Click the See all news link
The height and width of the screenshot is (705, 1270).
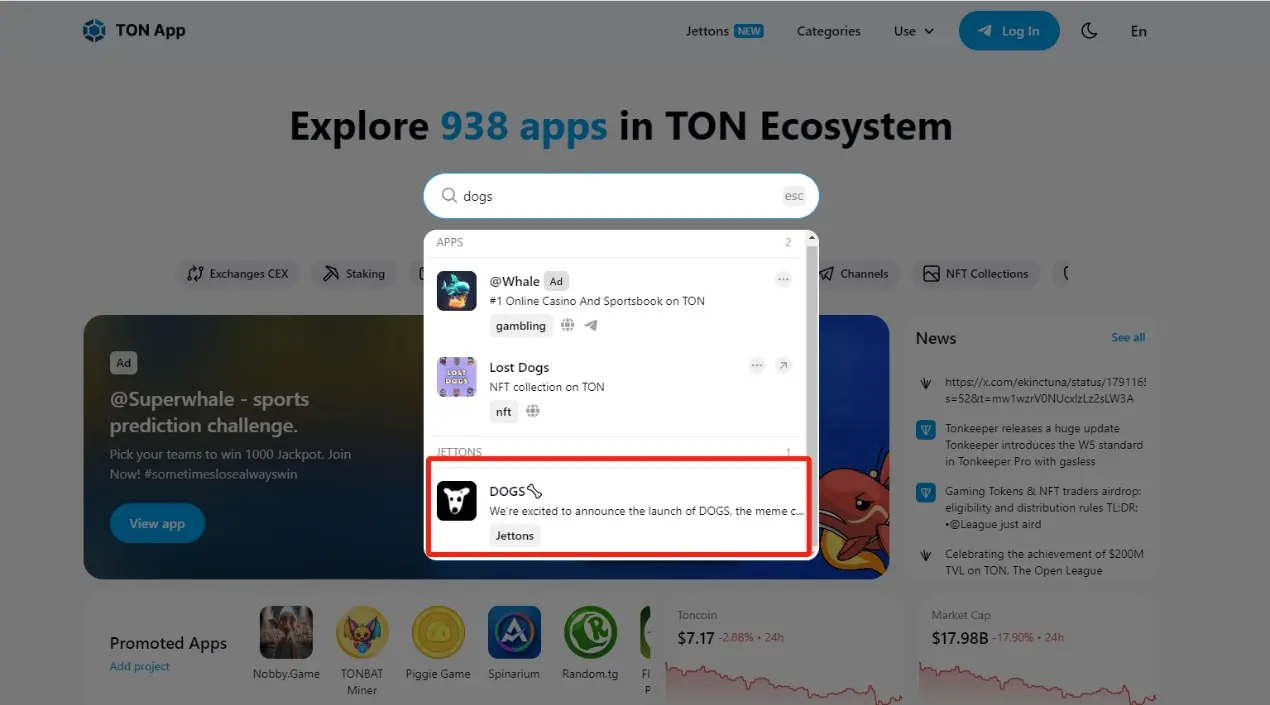(1127, 338)
